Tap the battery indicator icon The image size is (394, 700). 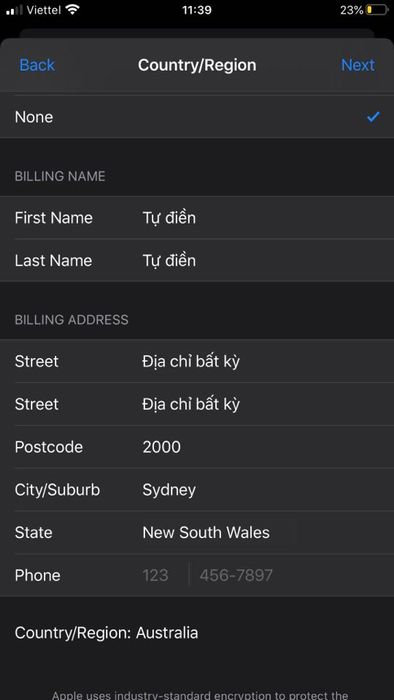(377, 10)
